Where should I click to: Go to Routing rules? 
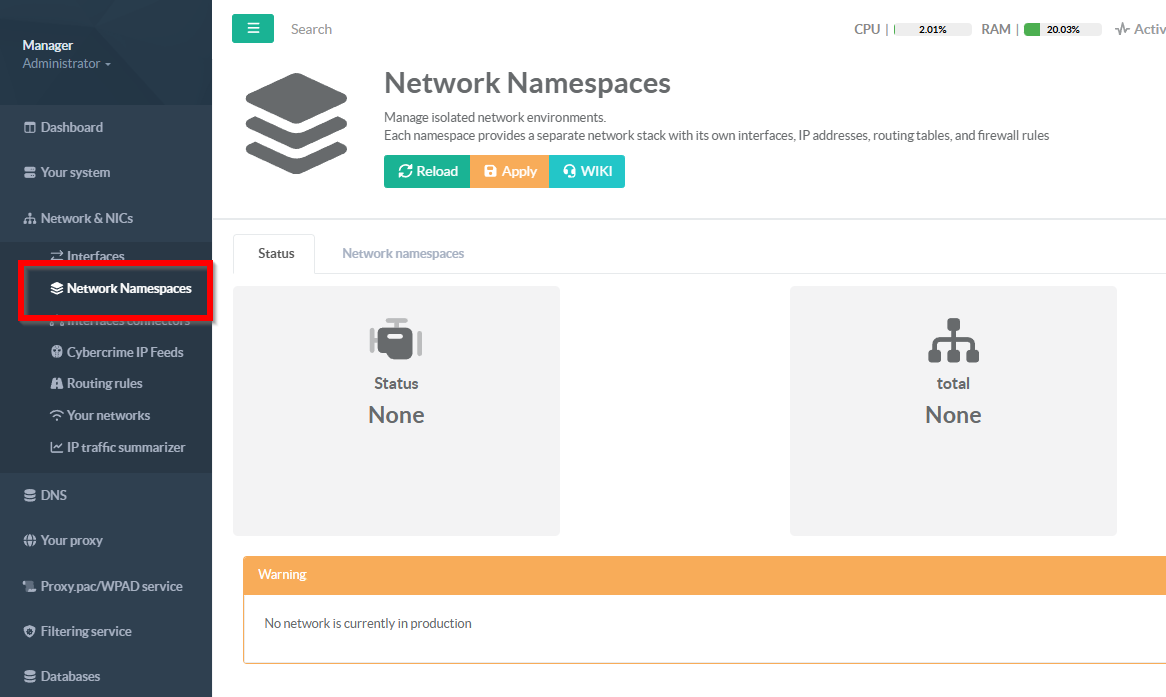(x=104, y=383)
